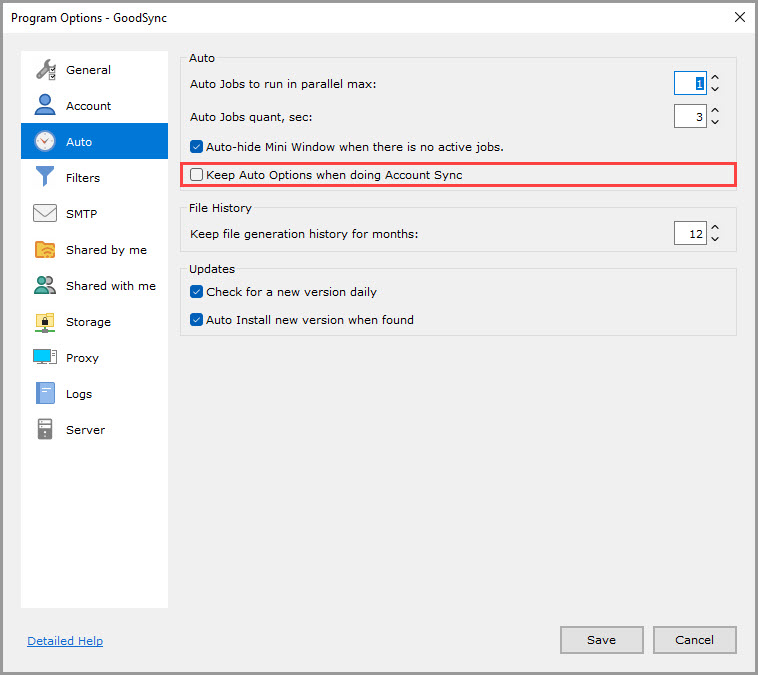
Task: Click 'Auto Jobs quant, sec:' label
Action: tap(251, 117)
